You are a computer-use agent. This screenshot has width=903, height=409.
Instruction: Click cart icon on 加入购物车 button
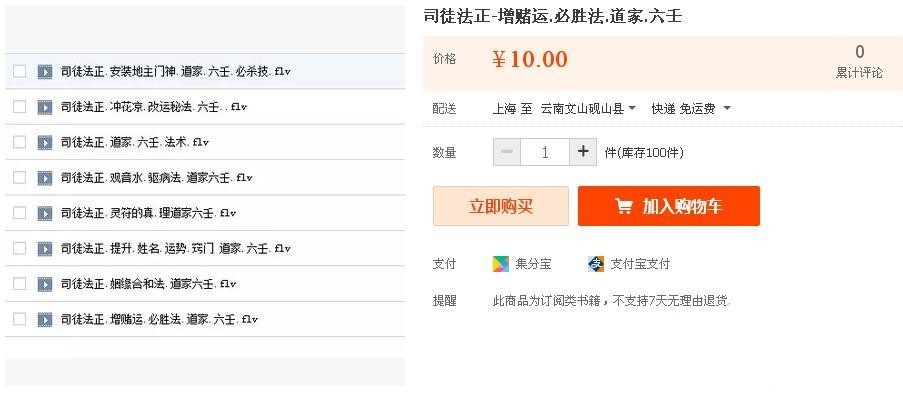click(623, 207)
